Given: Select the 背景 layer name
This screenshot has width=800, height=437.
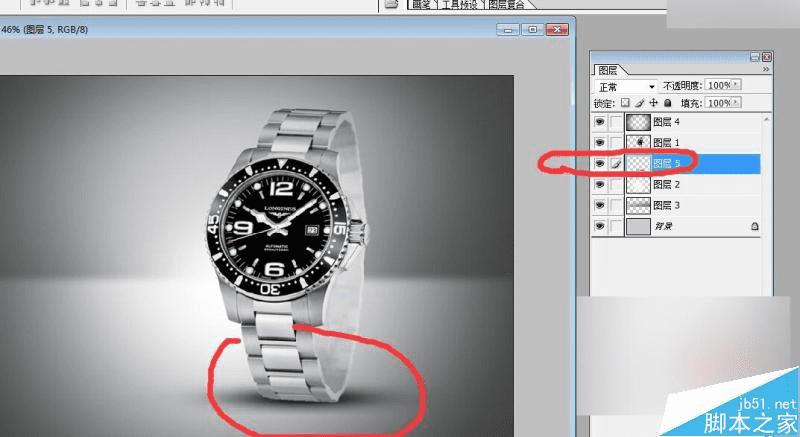Looking at the screenshot, I should tap(663, 226).
